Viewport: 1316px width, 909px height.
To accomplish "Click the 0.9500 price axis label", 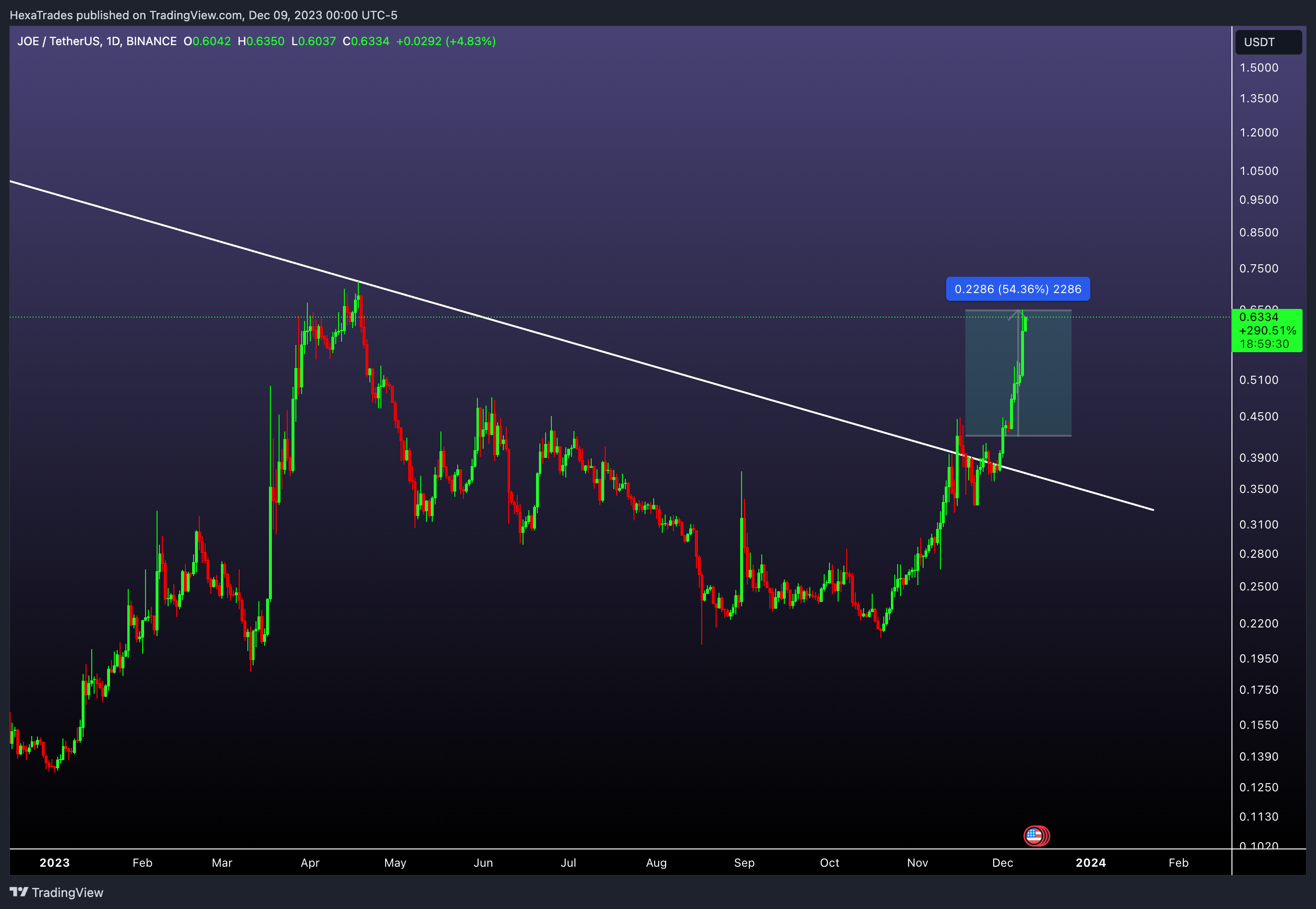I will point(1258,200).
